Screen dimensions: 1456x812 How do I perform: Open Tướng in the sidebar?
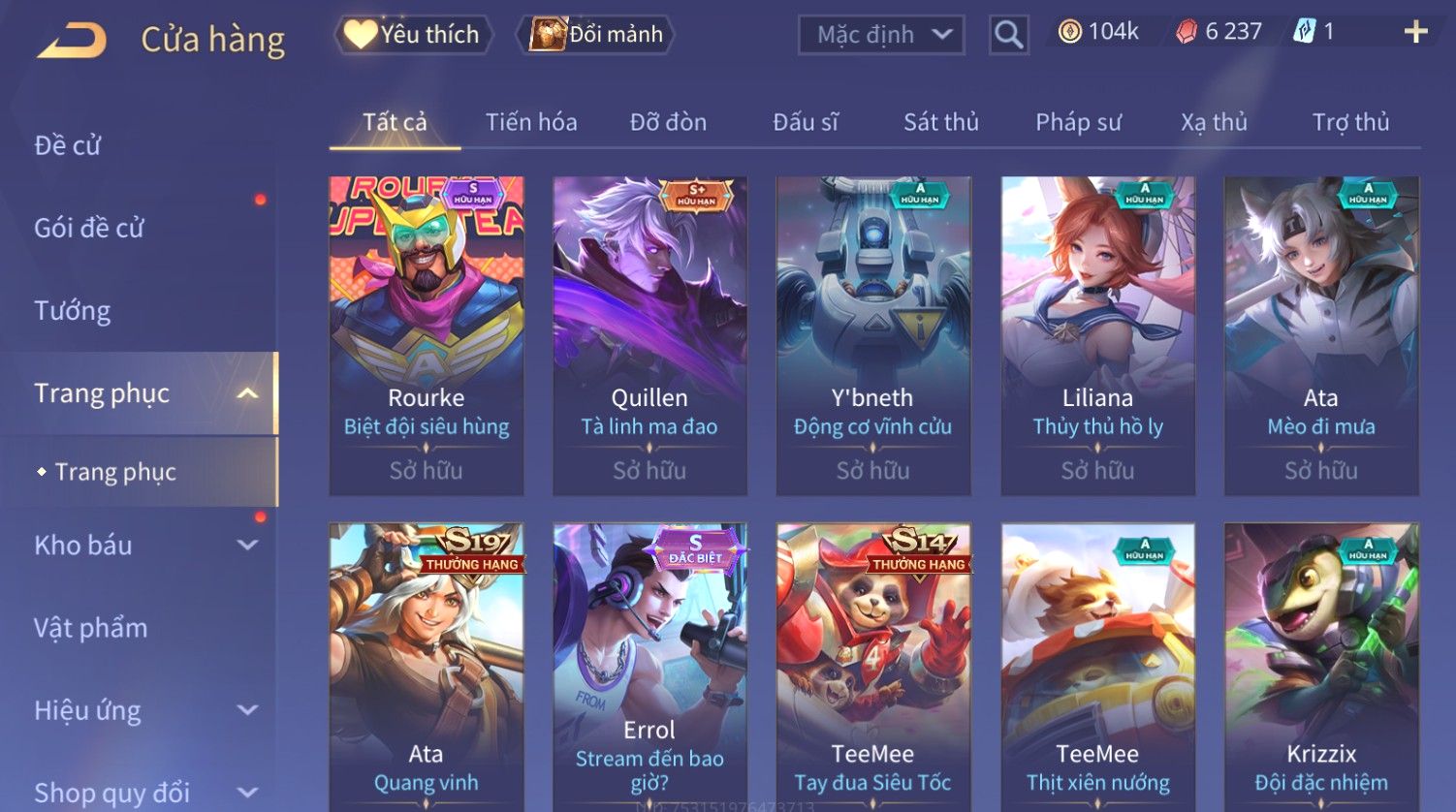73,311
